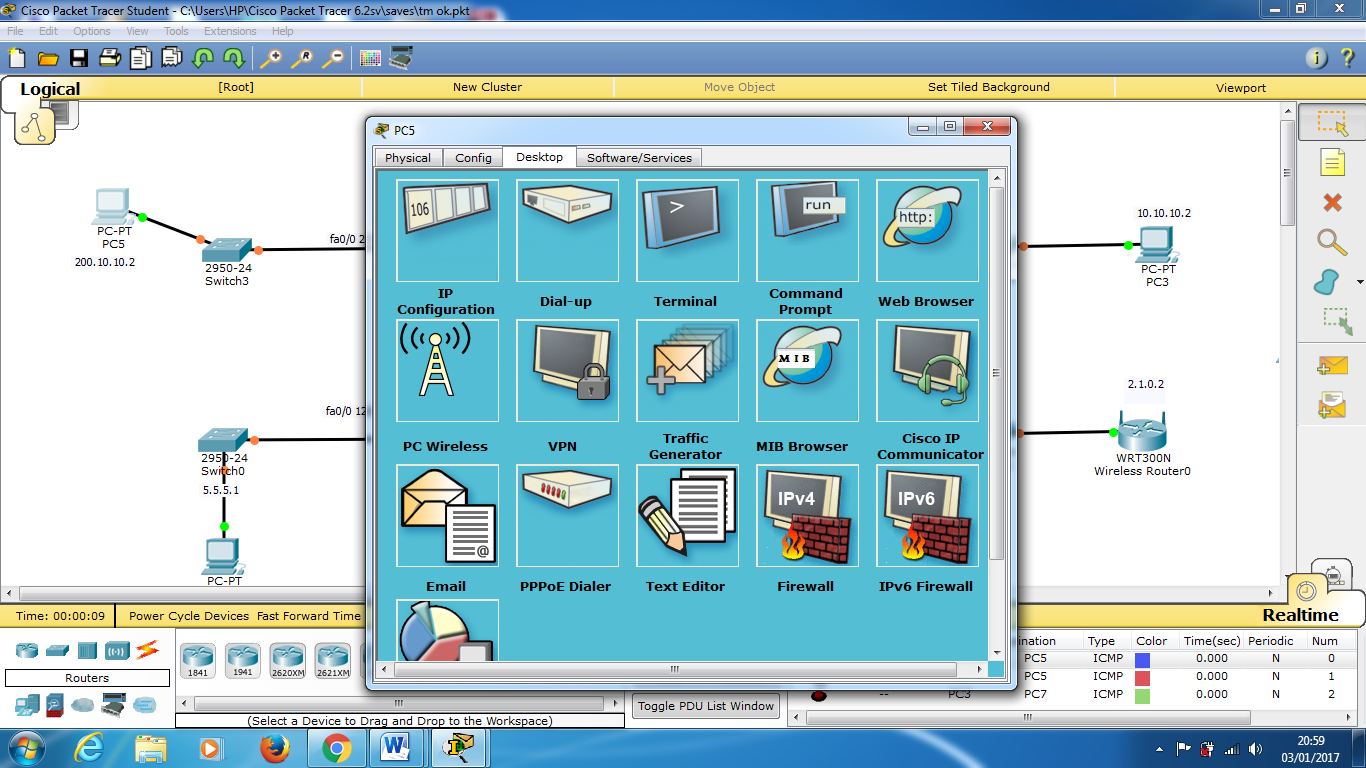Select the Add Complex PDU envelope
This screenshot has width=1366, height=768.
[1332, 405]
